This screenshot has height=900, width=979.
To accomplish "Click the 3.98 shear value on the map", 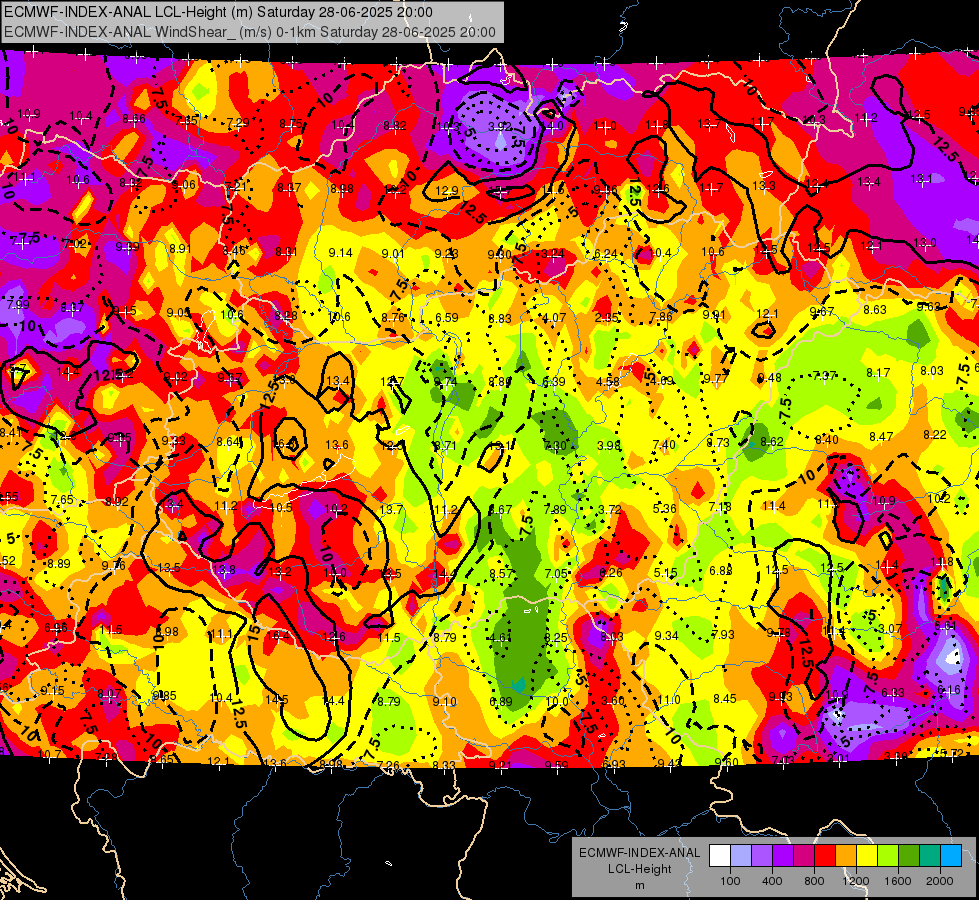I will point(609,445).
